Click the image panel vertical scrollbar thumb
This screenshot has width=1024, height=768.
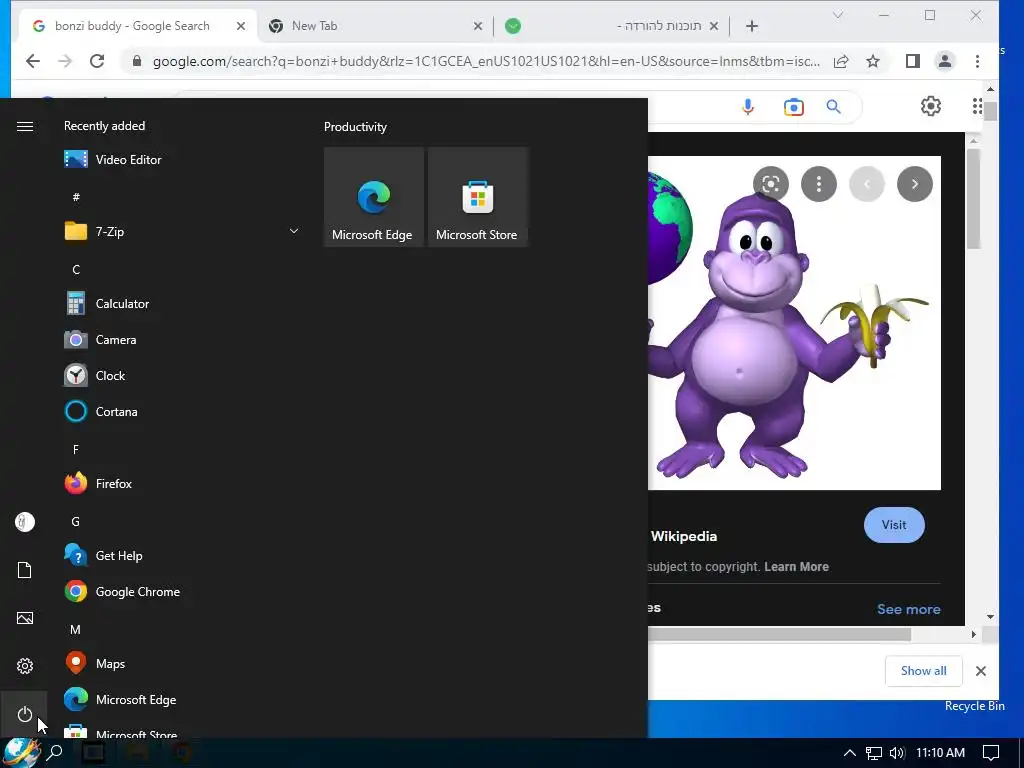(x=974, y=199)
